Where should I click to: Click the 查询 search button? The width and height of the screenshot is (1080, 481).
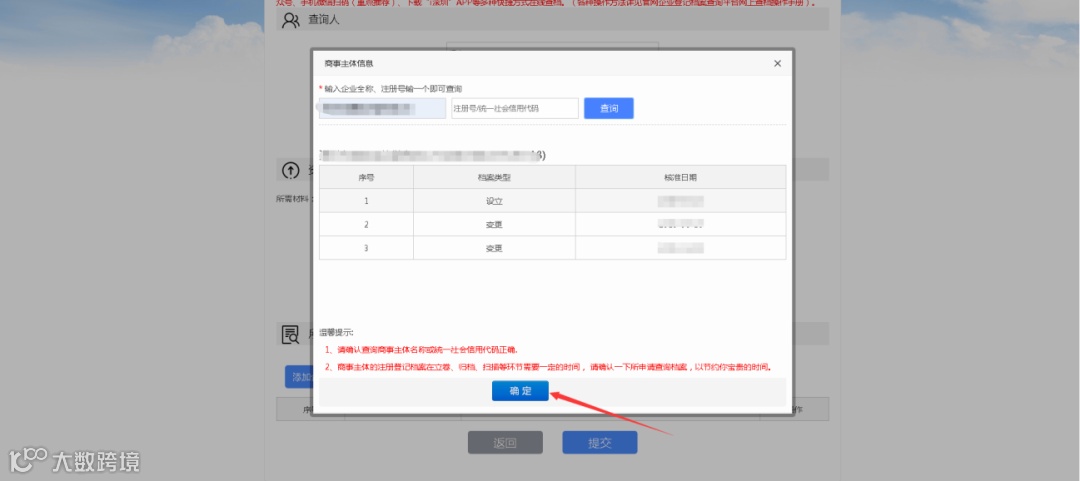coord(608,108)
